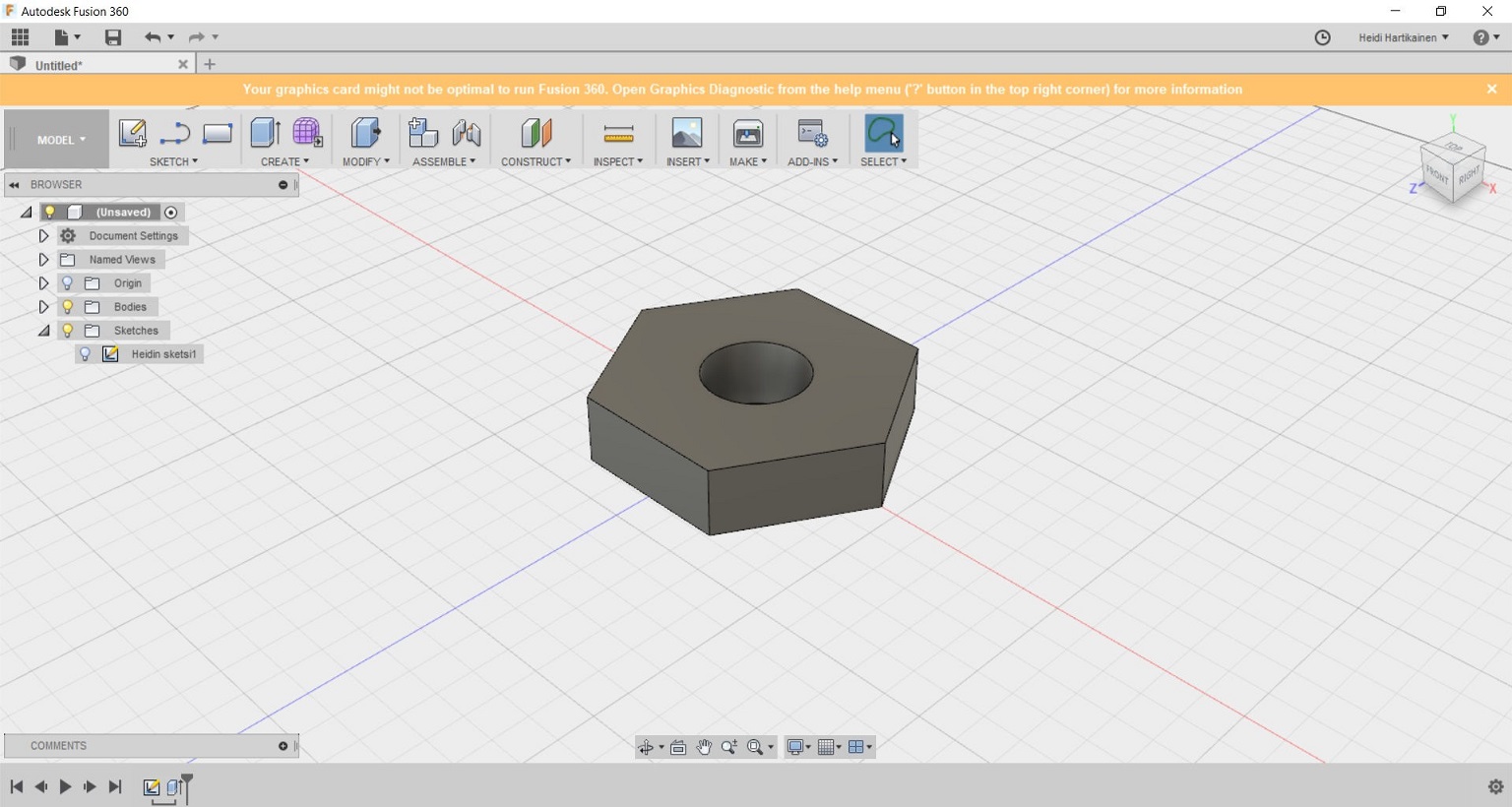1512x807 pixels.
Task: Open the File menu icon
Action: (66, 37)
